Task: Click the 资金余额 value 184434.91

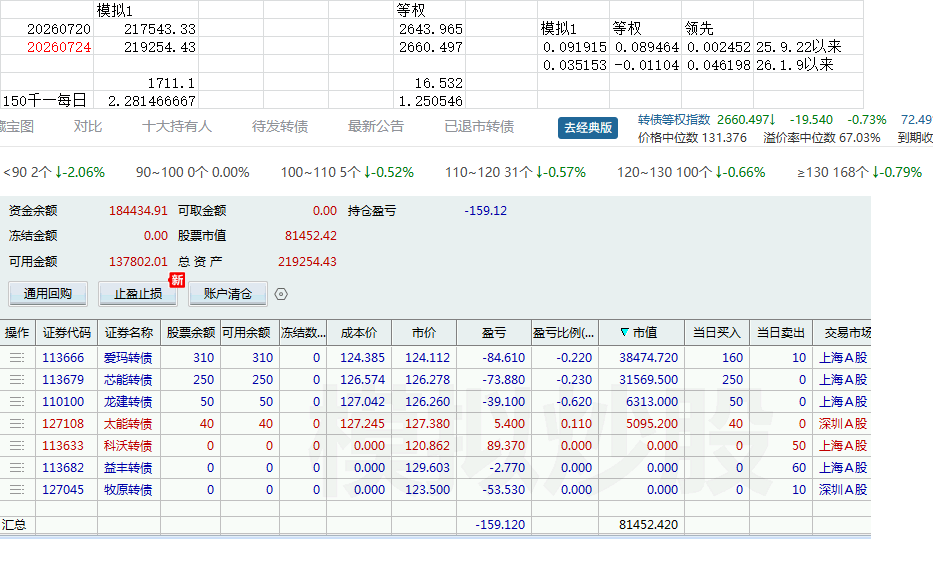Action: pos(138,211)
